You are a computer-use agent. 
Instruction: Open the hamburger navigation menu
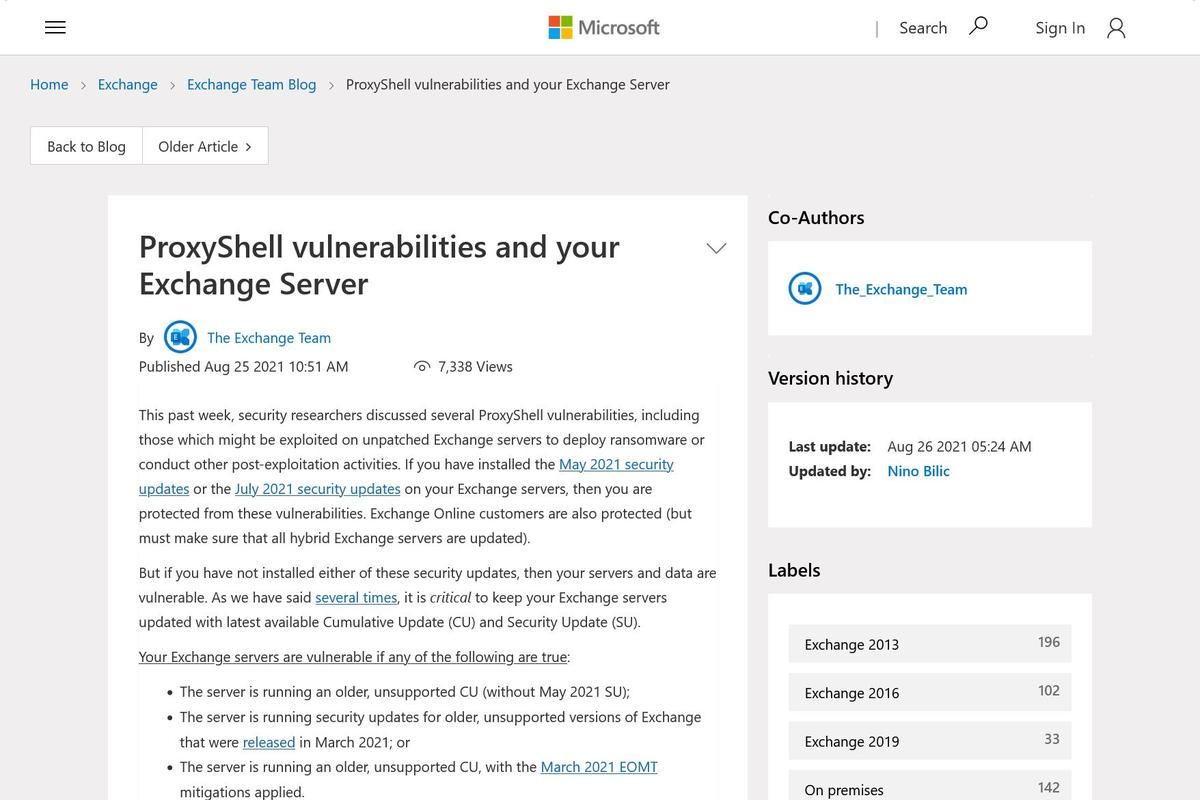(x=55, y=28)
